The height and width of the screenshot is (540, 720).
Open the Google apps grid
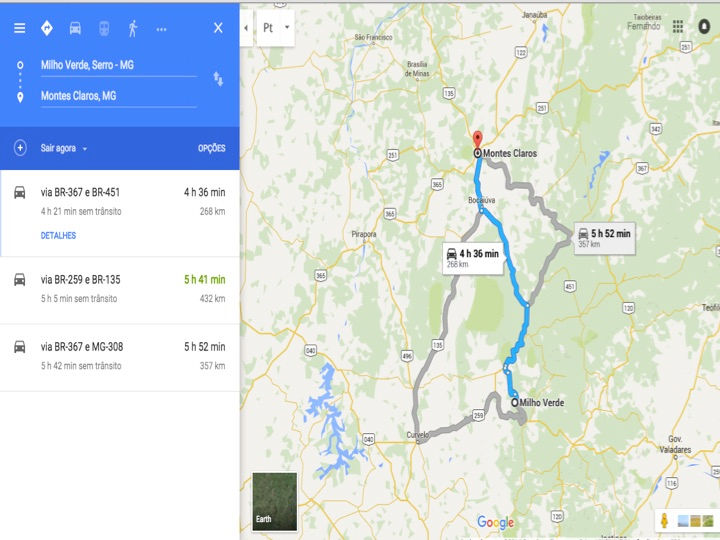[x=678, y=27]
